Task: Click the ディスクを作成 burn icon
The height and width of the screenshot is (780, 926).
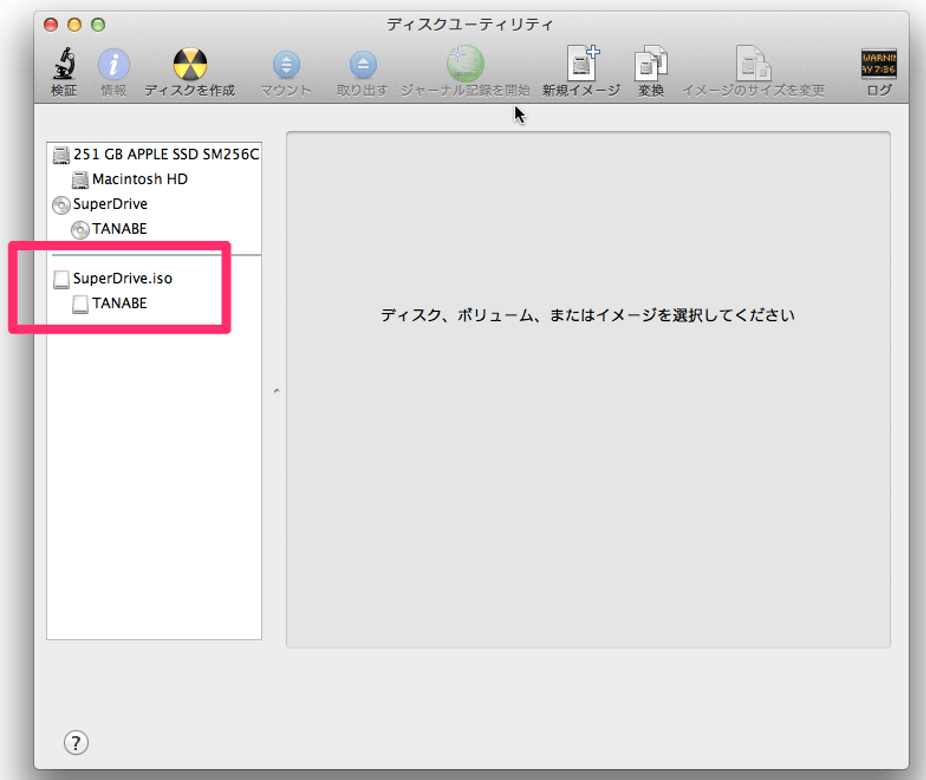Action: [190, 64]
